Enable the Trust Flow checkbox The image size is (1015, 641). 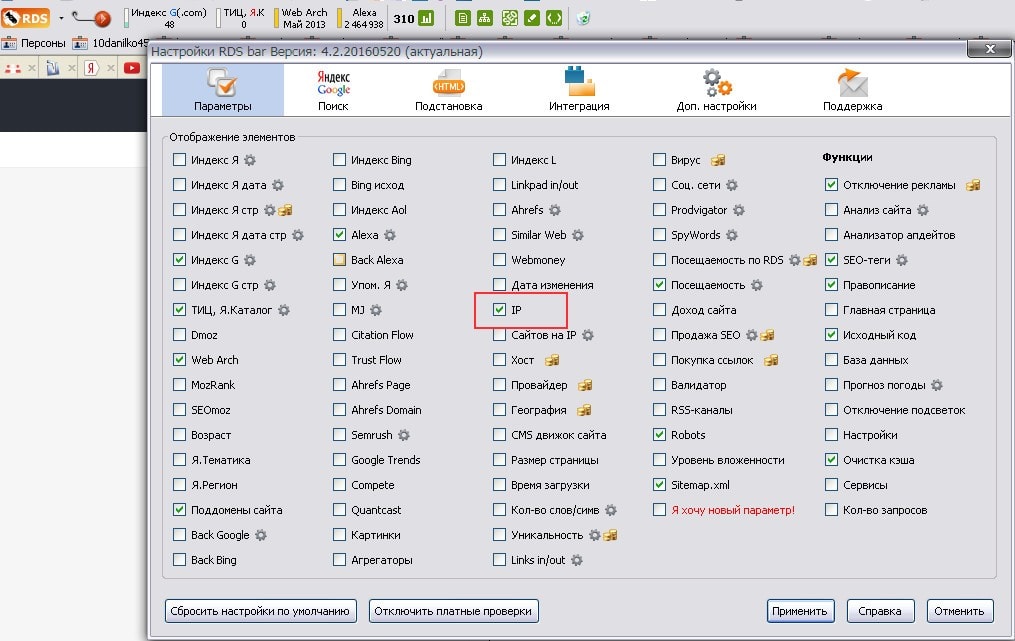[340, 360]
